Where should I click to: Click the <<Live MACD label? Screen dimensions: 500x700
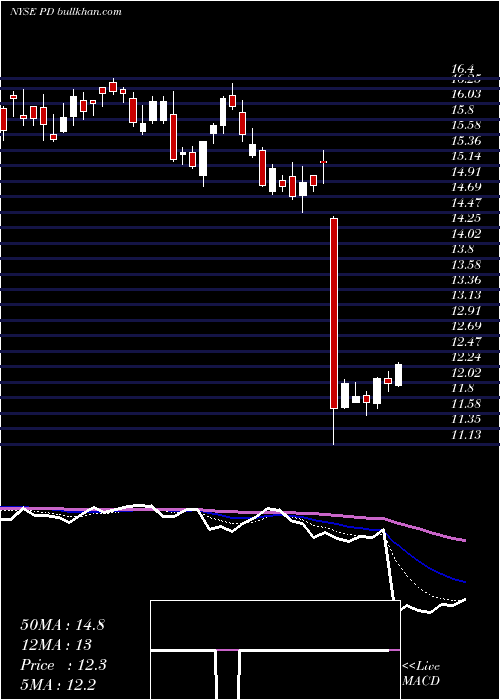click(x=421, y=673)
